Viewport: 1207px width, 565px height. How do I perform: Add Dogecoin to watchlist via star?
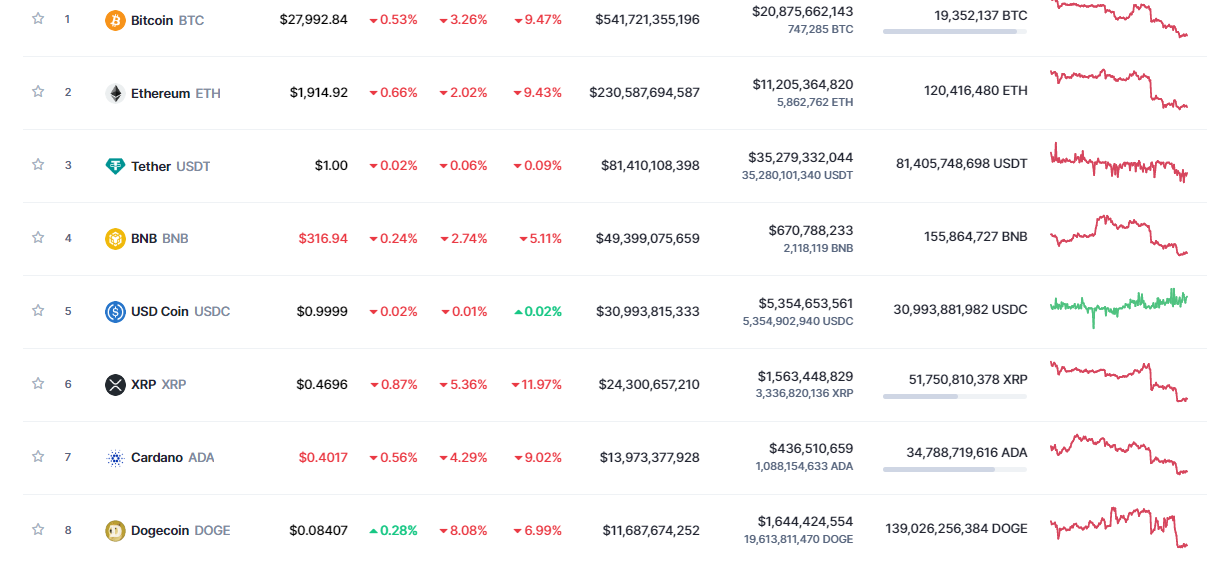click(x=38, y=530)
